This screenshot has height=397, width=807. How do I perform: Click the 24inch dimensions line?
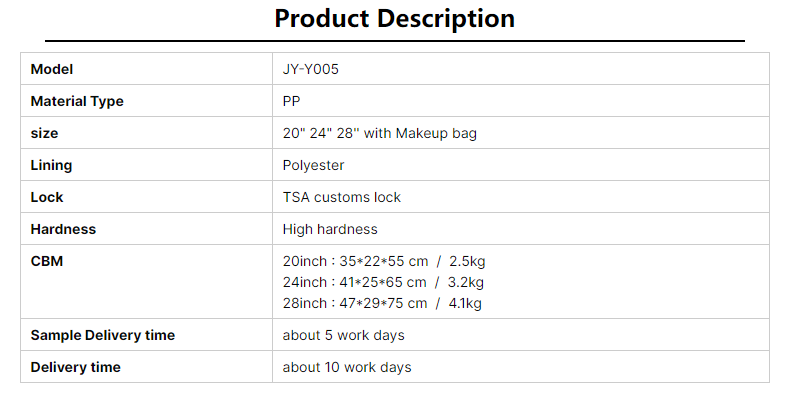pos(383,282)
